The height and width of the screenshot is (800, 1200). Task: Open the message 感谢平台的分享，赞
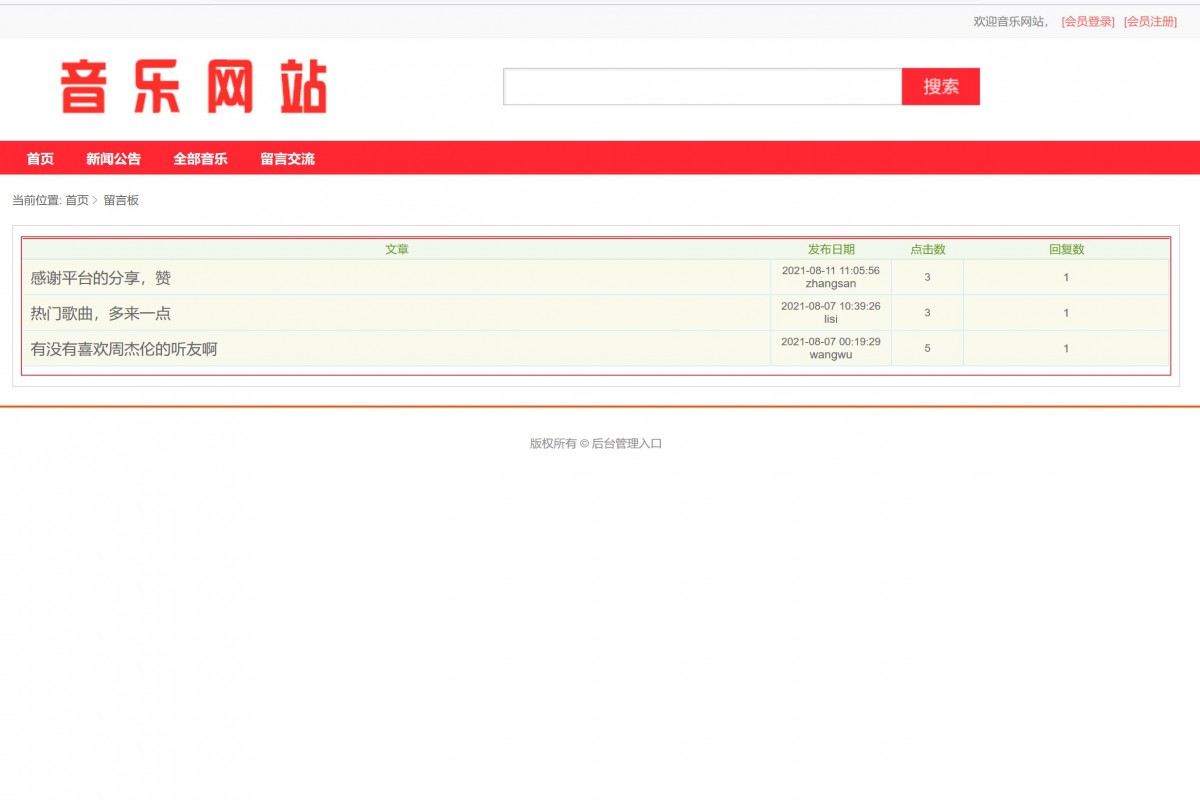pos(98,278)
